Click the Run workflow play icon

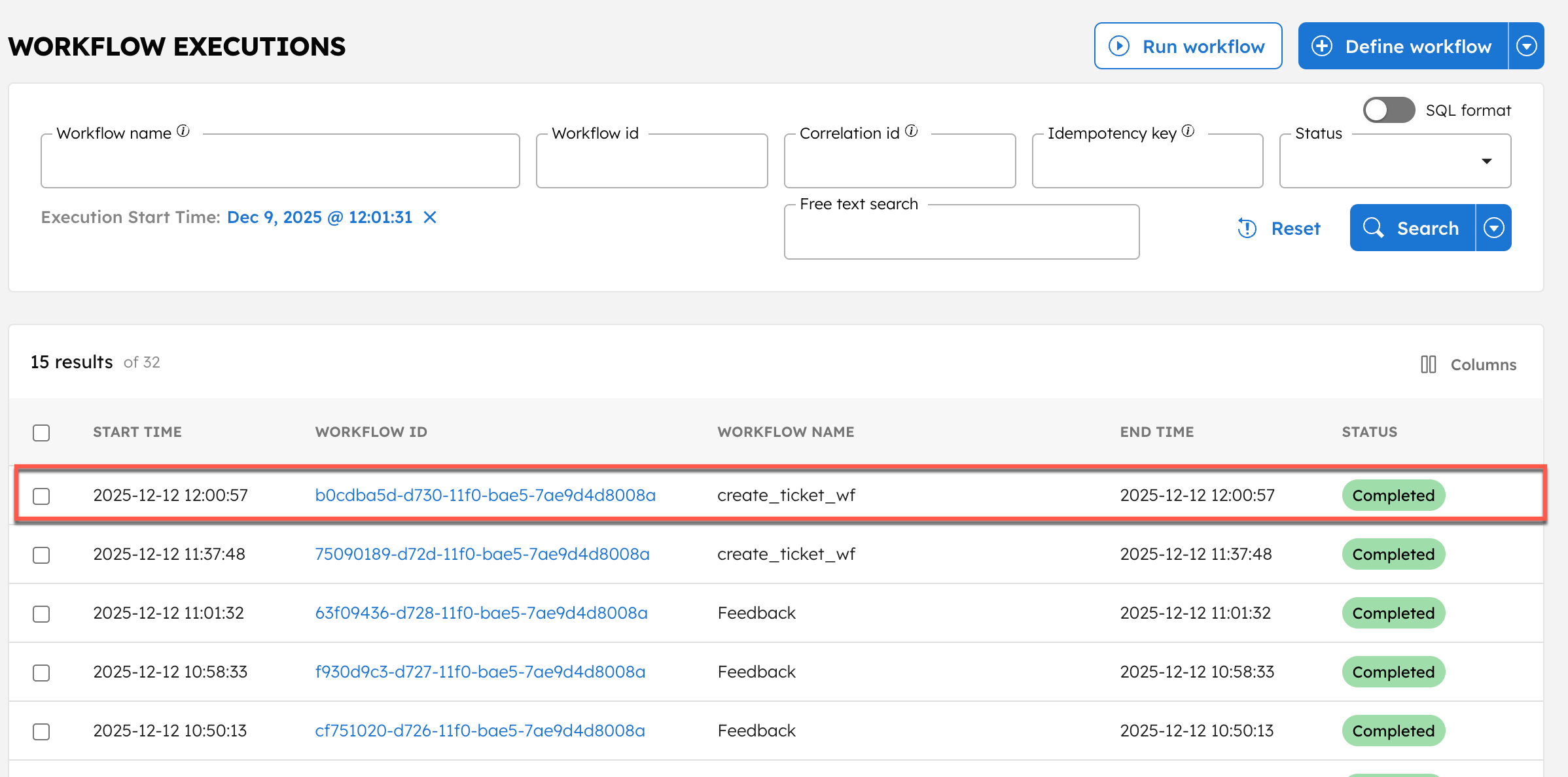point(1120,46)
